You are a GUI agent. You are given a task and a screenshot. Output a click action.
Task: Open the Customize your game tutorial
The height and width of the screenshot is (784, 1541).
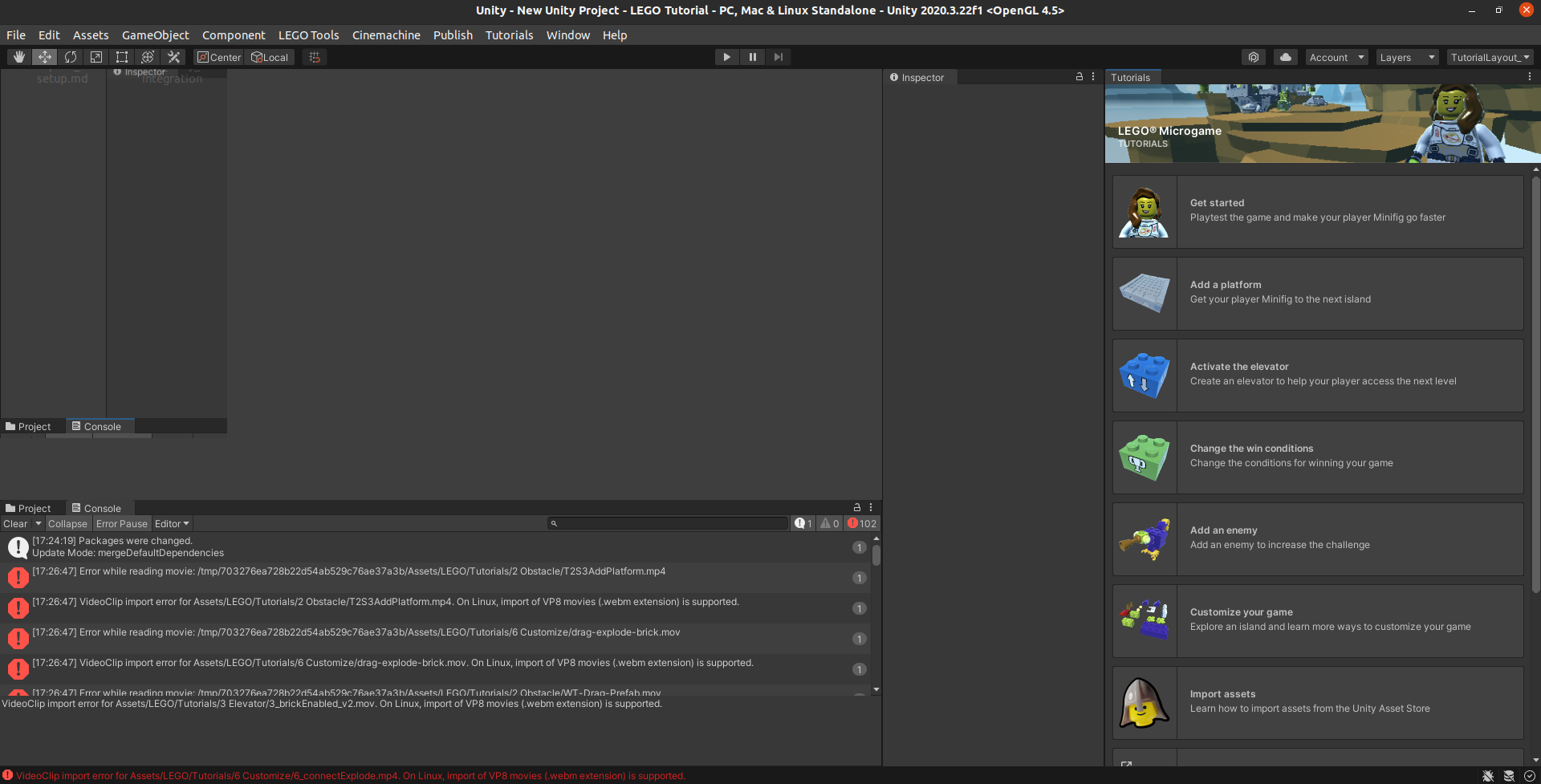(x=1318, y=621)
